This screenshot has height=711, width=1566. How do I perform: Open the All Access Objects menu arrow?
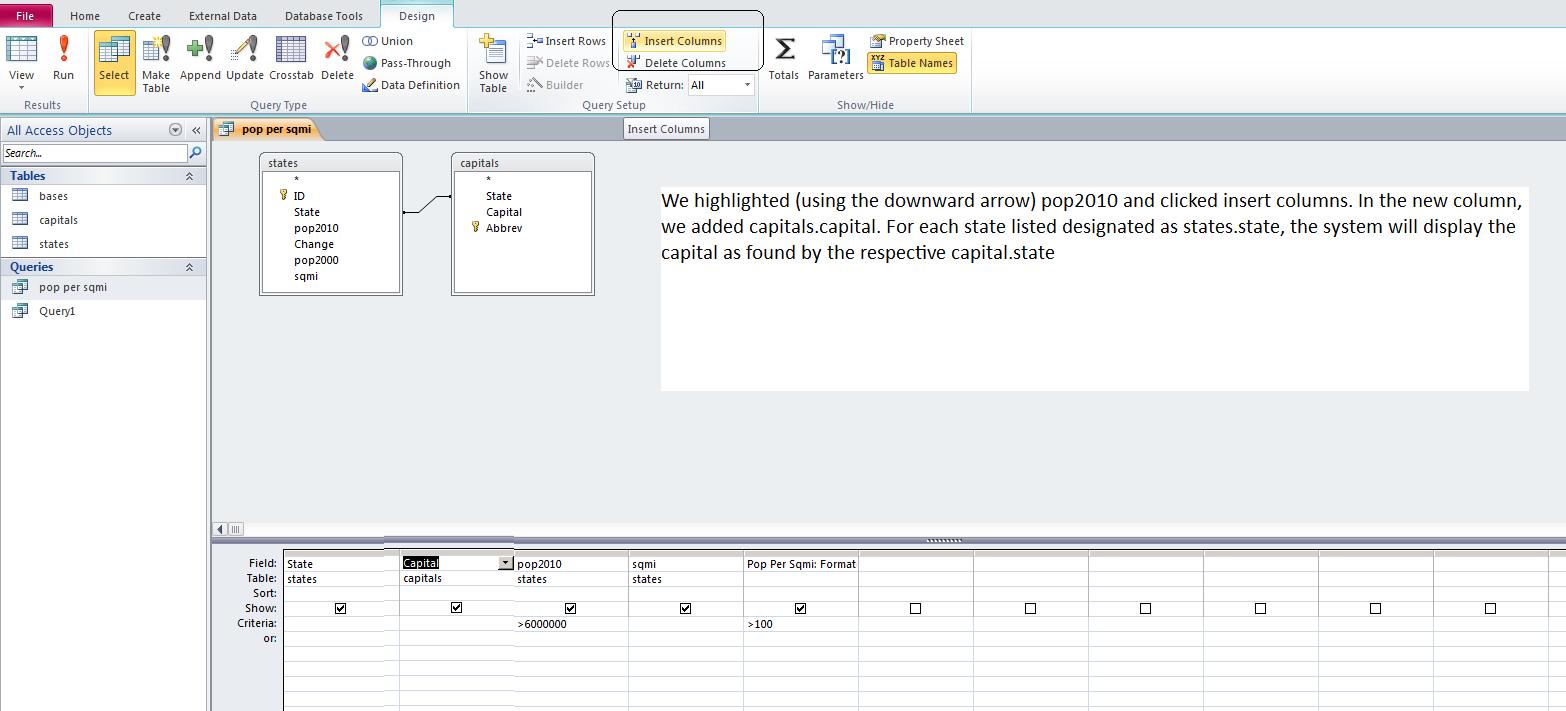coord(175,130)
